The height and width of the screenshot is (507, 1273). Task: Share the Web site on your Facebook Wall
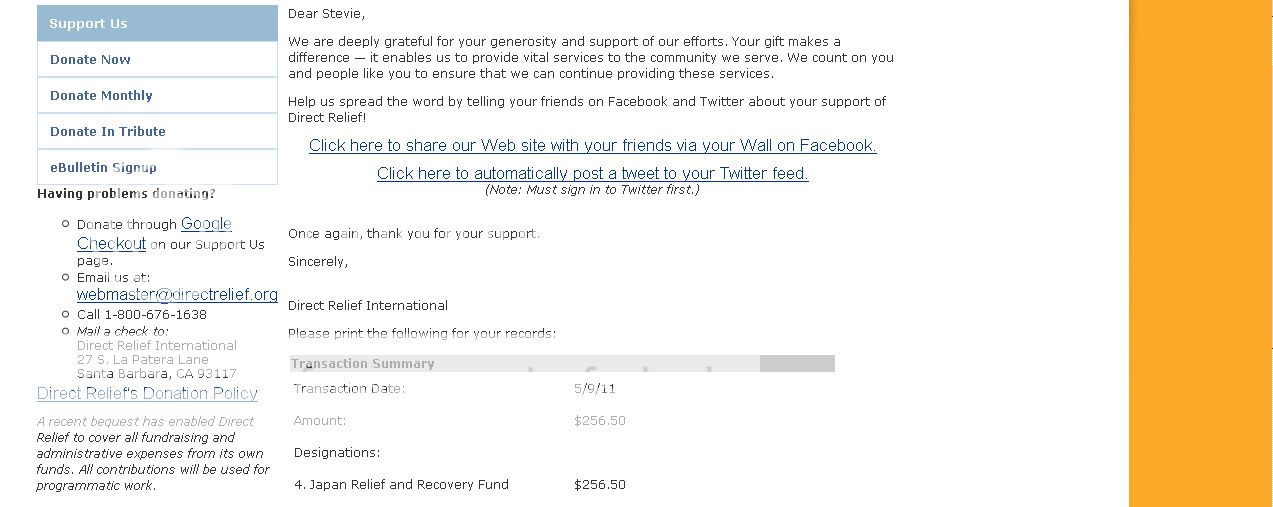592,146
